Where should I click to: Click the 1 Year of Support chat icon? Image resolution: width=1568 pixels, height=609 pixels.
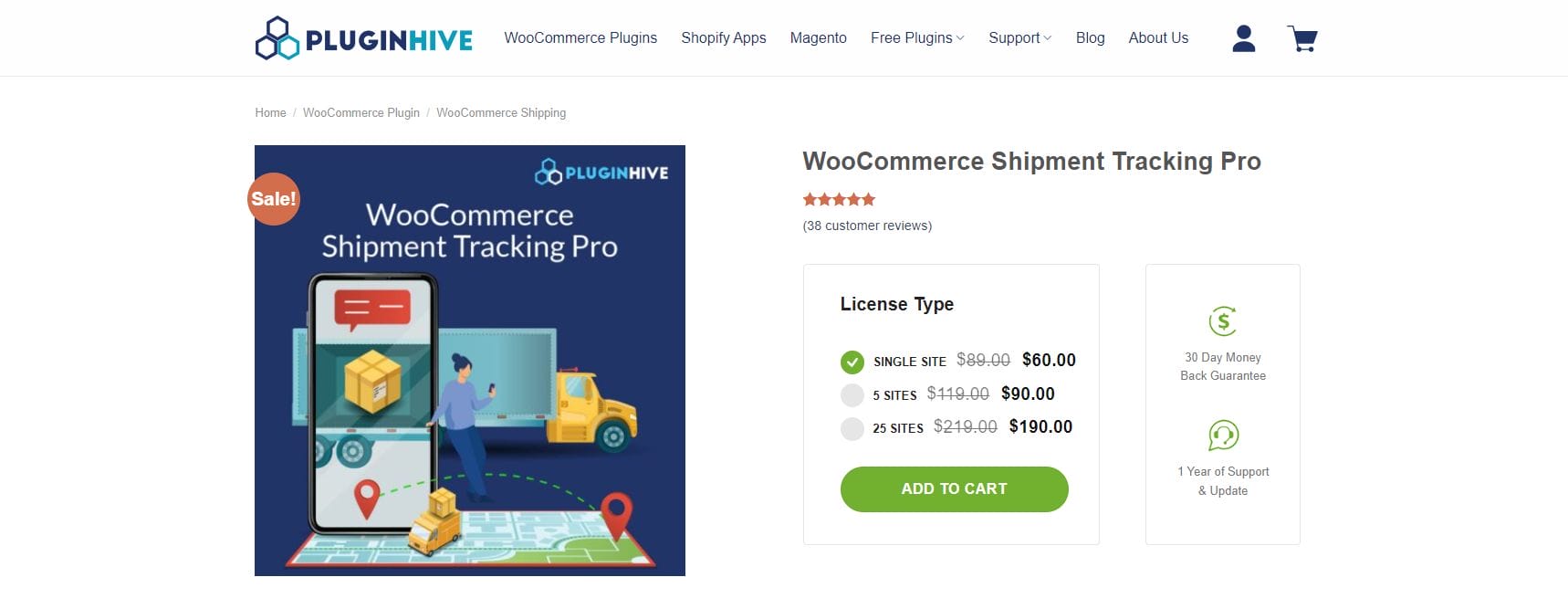1222,436
